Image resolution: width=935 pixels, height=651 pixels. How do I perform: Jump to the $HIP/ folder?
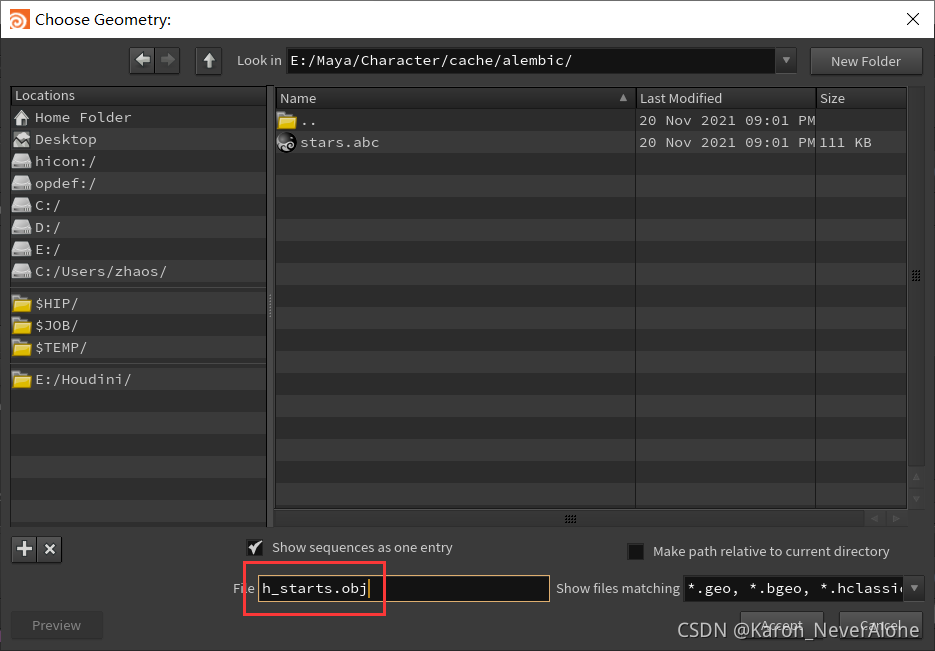tap(138, 303)
